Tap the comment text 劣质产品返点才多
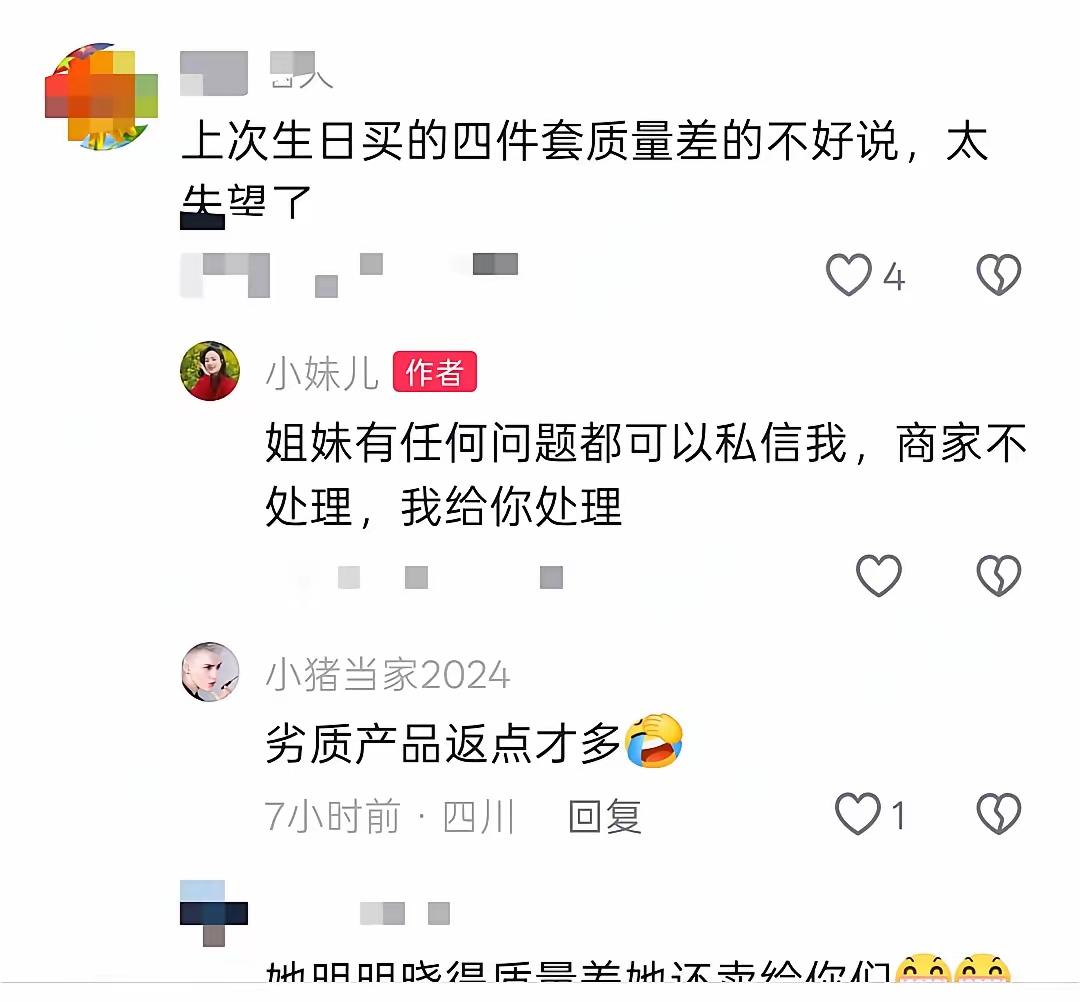 point(443,744)
